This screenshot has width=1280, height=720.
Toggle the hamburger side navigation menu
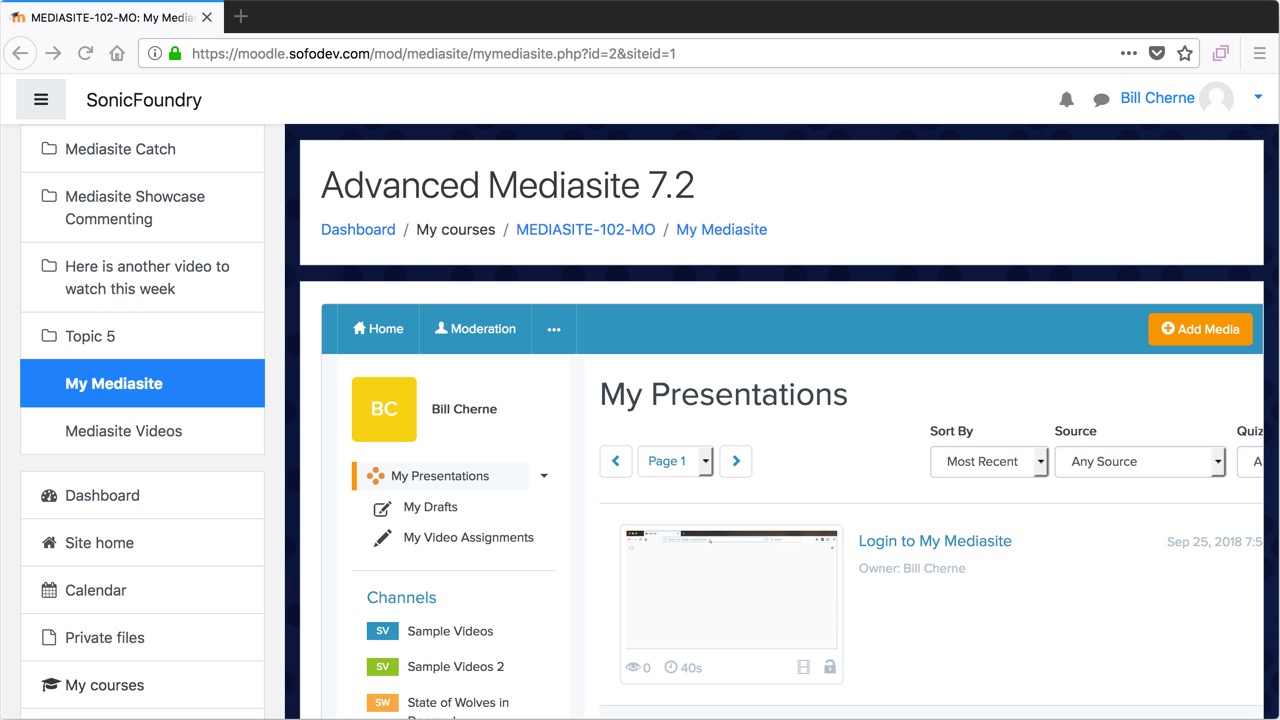[x=41, y=99]
